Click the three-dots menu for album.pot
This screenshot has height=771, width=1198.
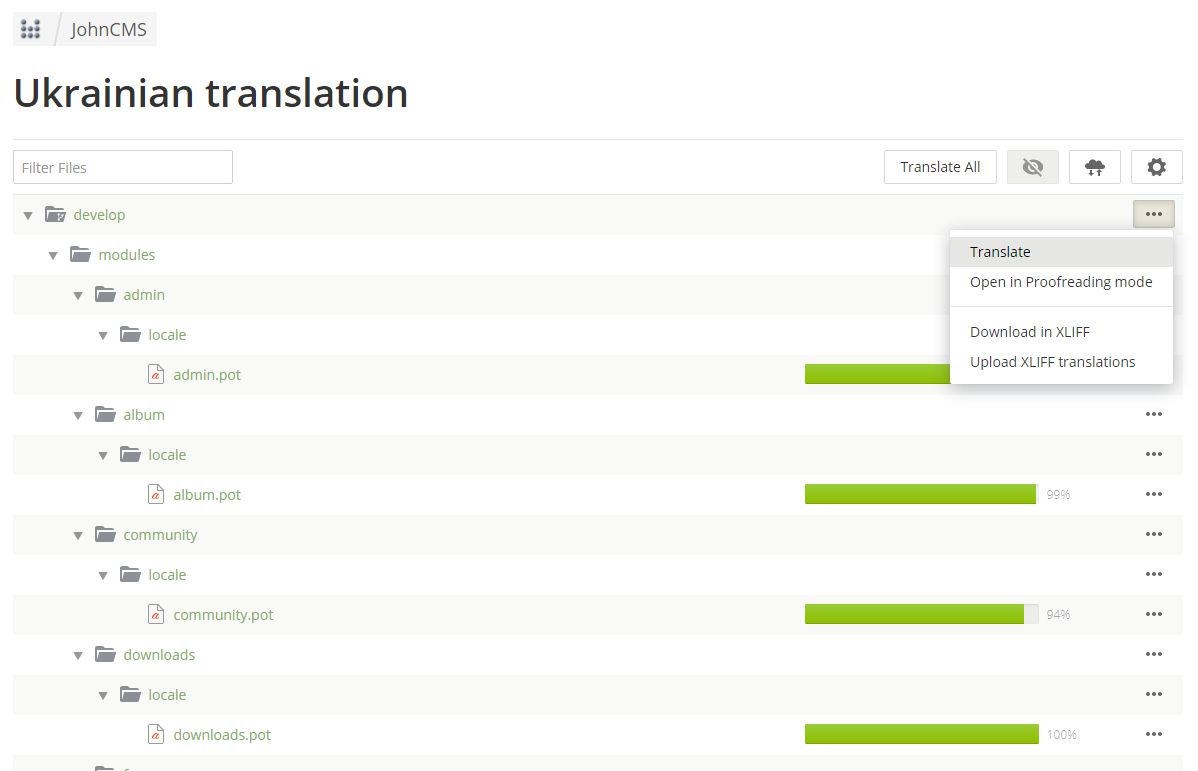[1153, 494]
